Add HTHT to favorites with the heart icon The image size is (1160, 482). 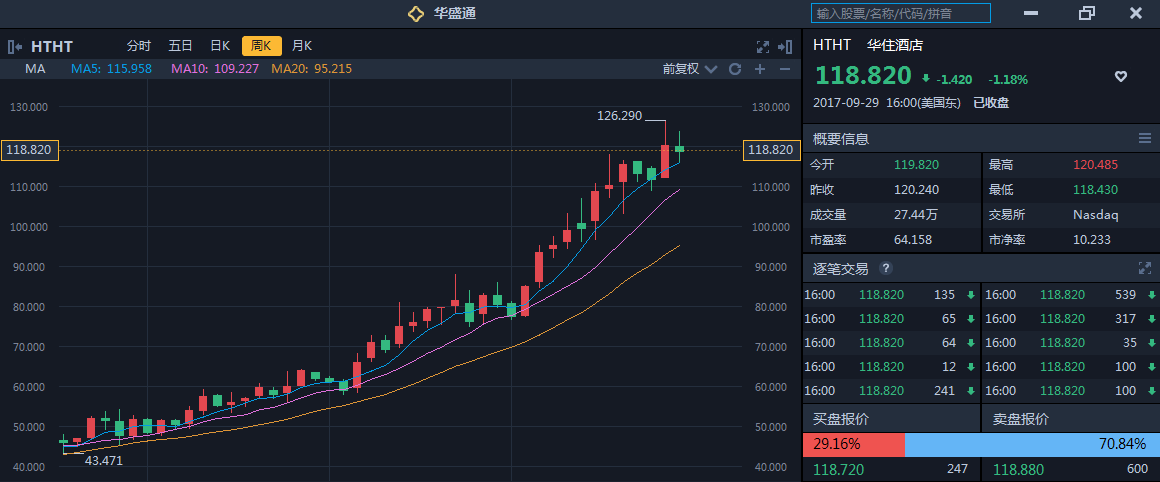click(1121, 77)
